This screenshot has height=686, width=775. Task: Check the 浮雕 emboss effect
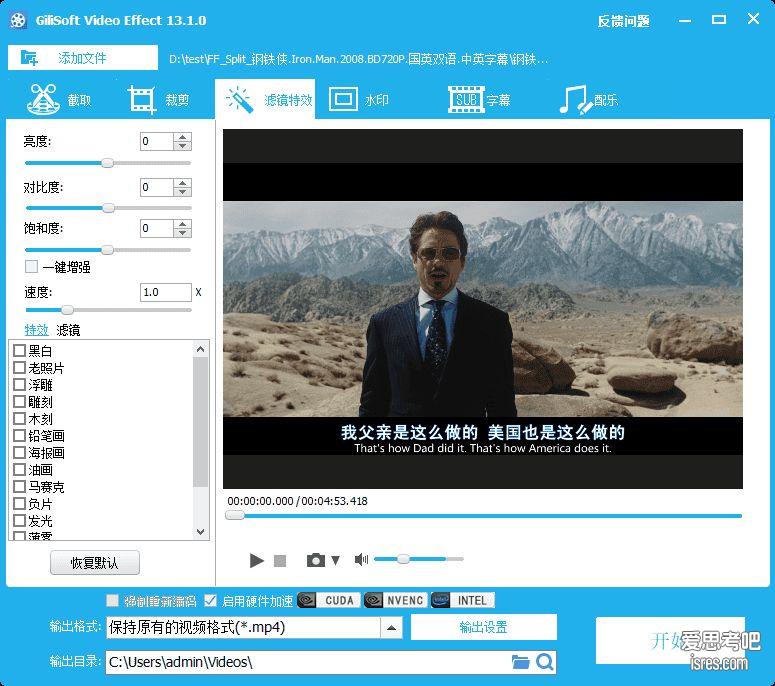(19, 385)
